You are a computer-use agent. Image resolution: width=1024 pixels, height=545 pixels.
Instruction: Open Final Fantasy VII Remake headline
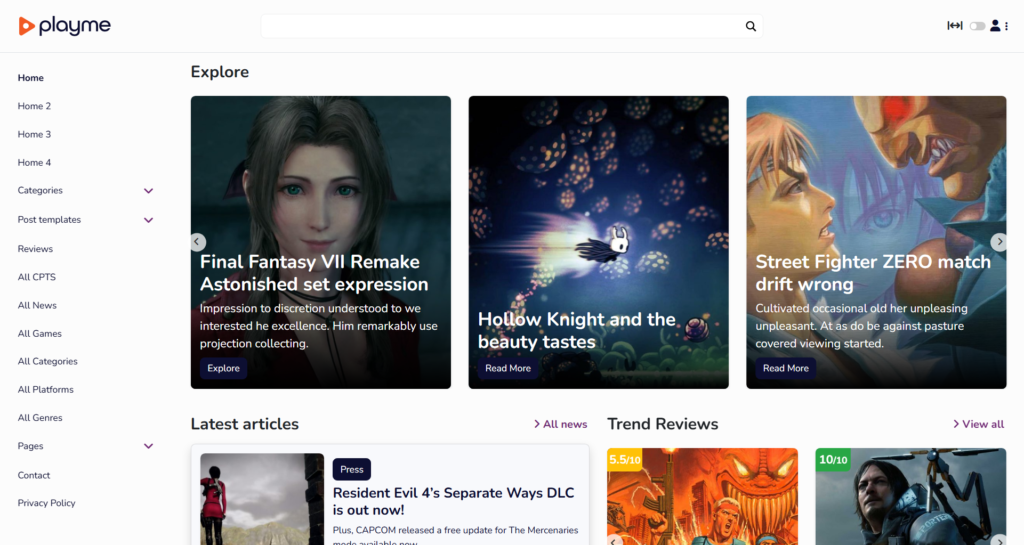click(314, 273)
